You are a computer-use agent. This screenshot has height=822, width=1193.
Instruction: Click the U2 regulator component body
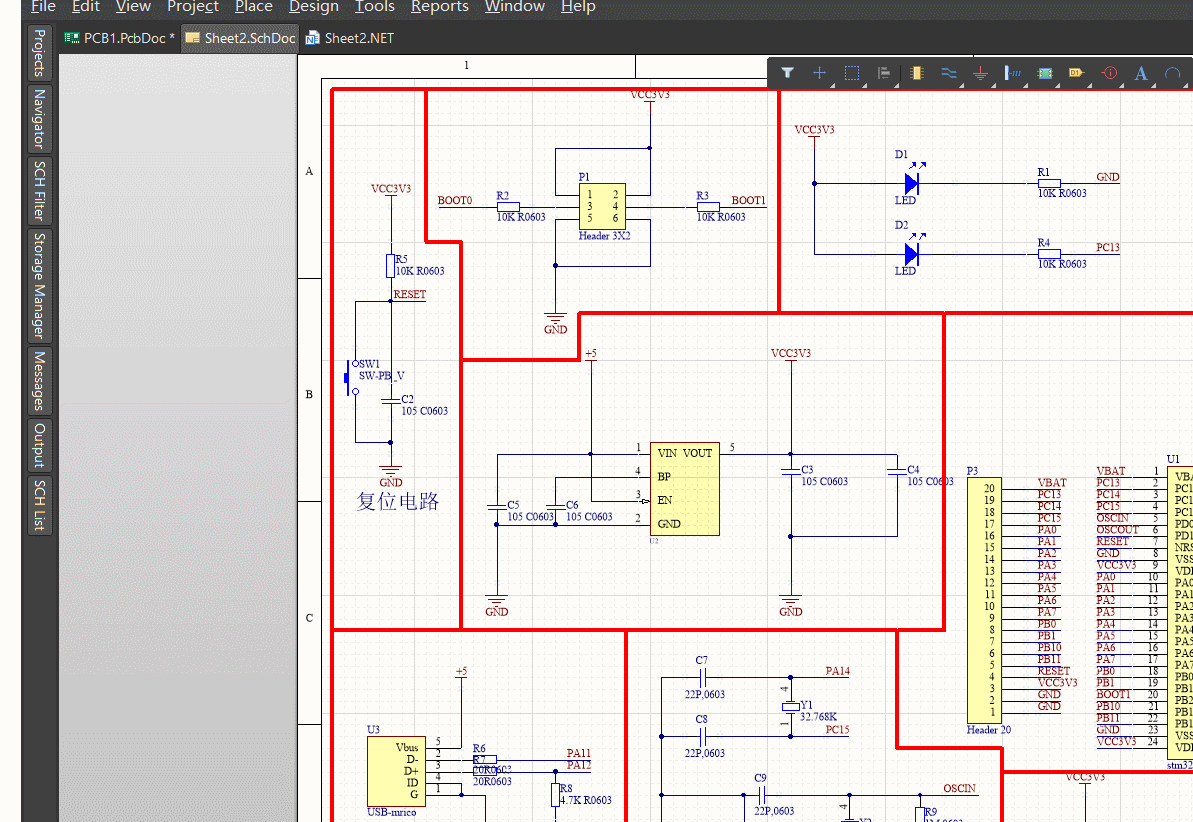684,489
